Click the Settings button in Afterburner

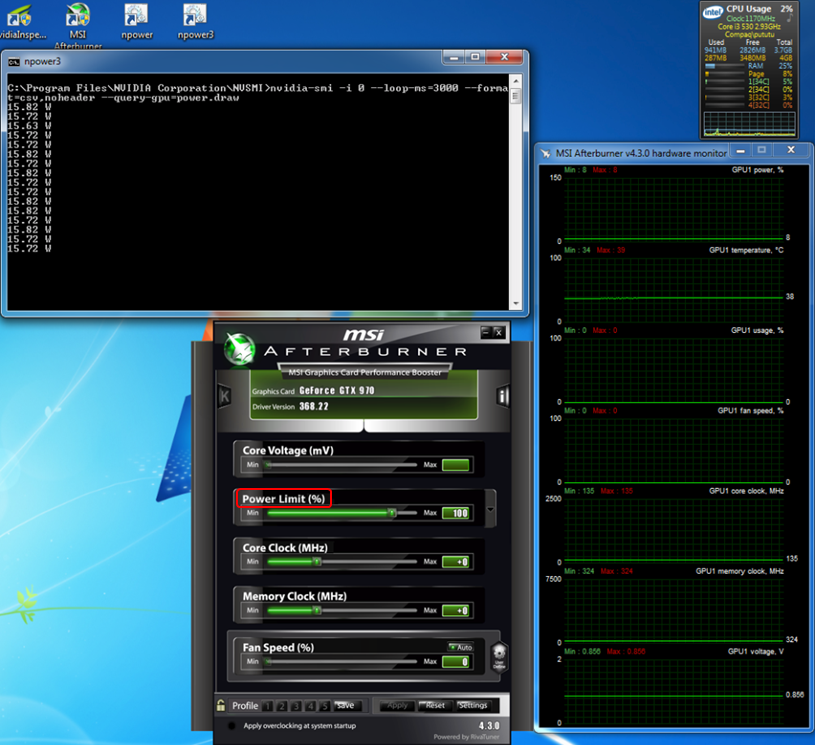(x=472, y=705)
